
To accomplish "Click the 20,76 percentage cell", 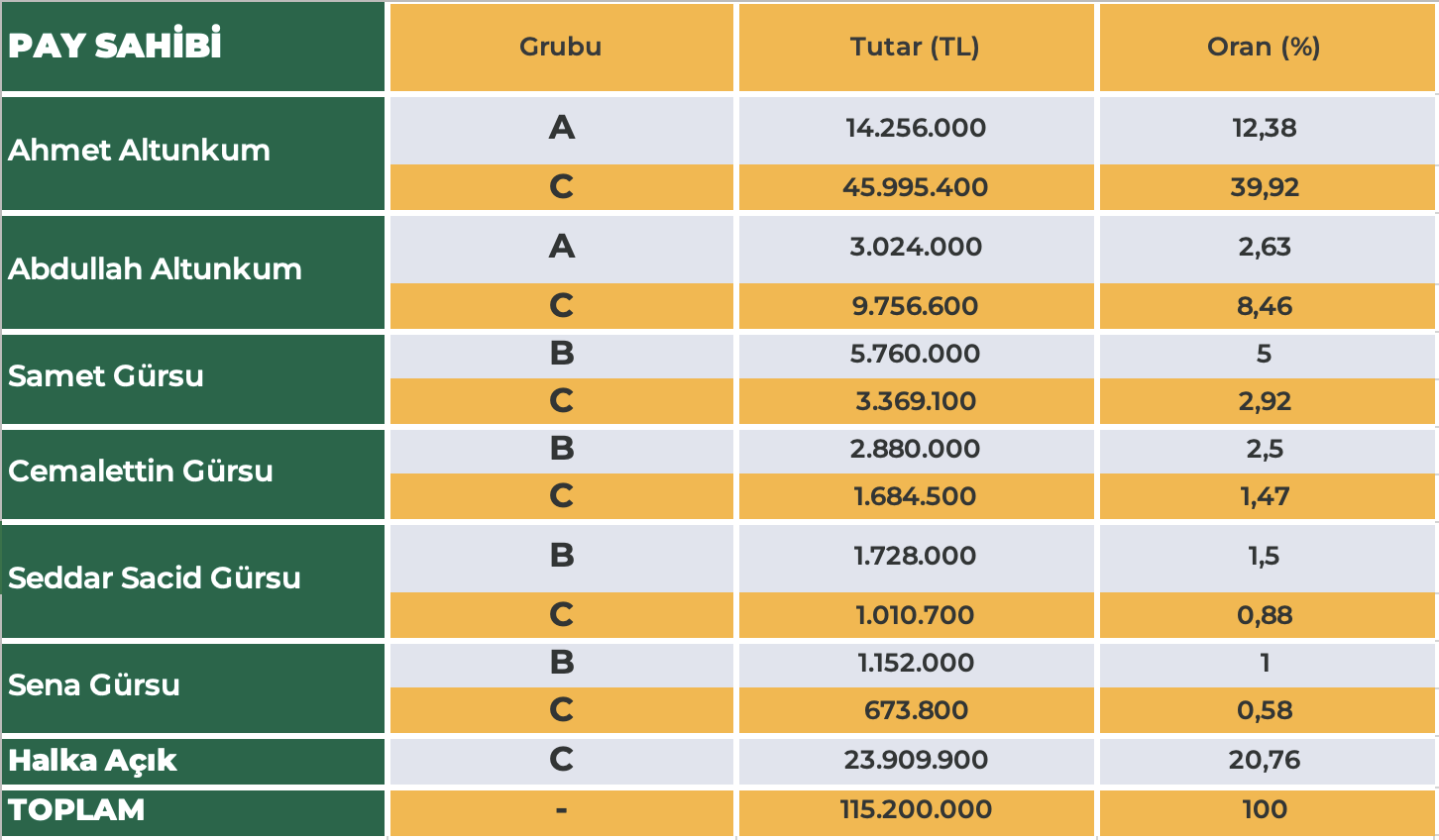I will [1268, 762].
